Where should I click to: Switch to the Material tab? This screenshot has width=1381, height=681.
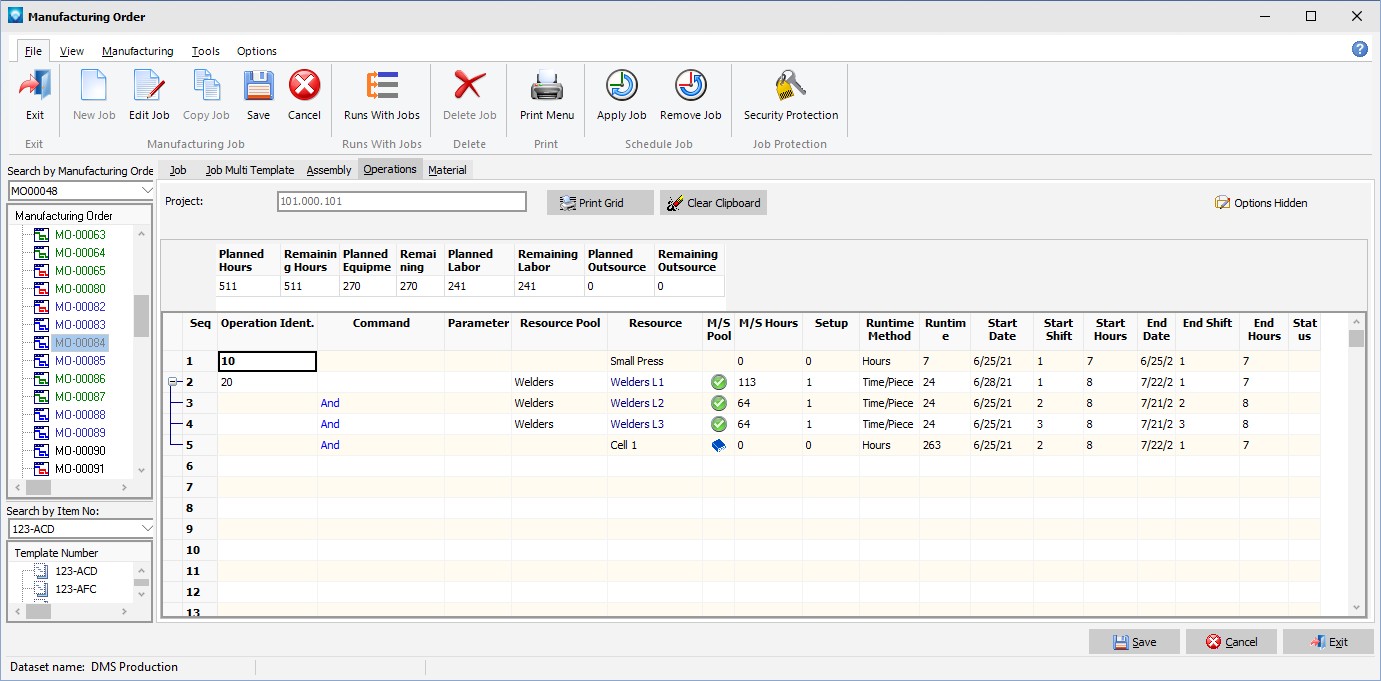click(447, 170)
